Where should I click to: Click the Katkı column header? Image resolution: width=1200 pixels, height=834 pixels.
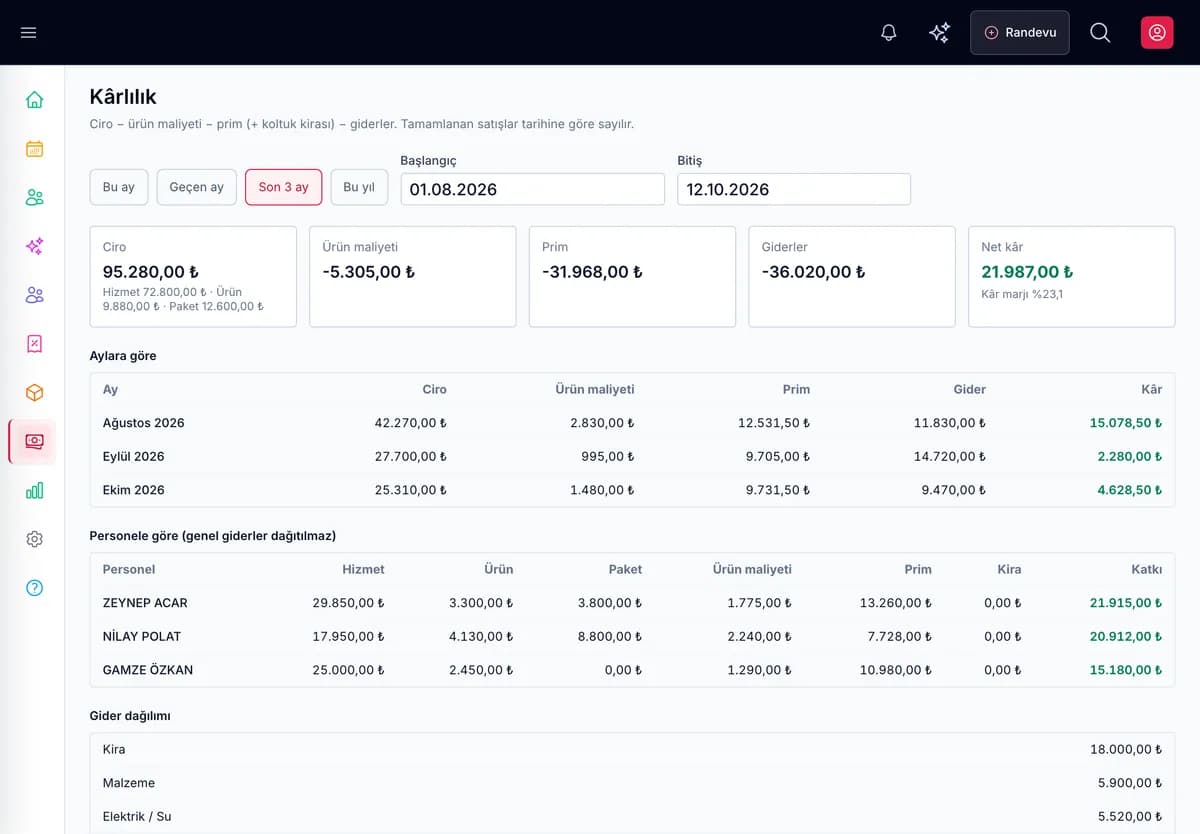point(1147,569)
